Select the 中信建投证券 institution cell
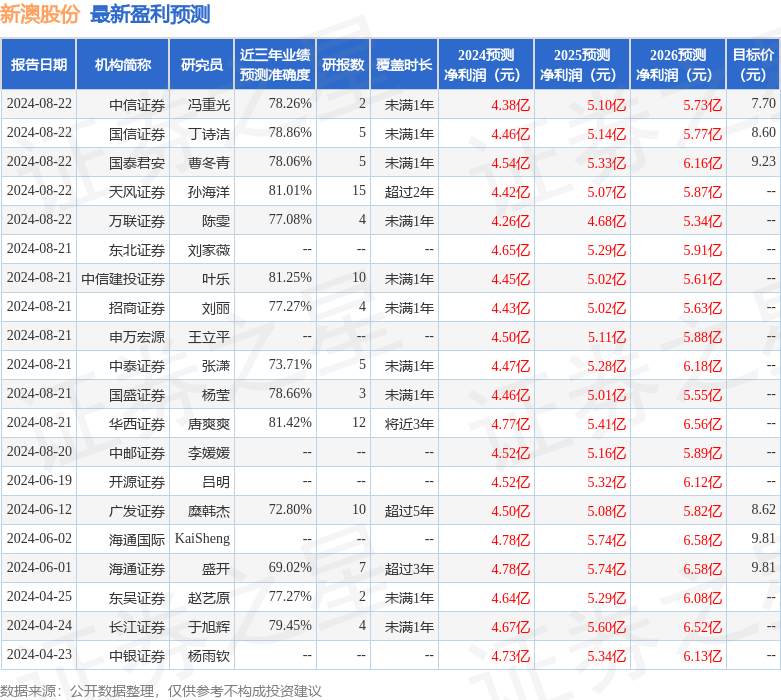This screenshot has width=781, height=700. 123,279
